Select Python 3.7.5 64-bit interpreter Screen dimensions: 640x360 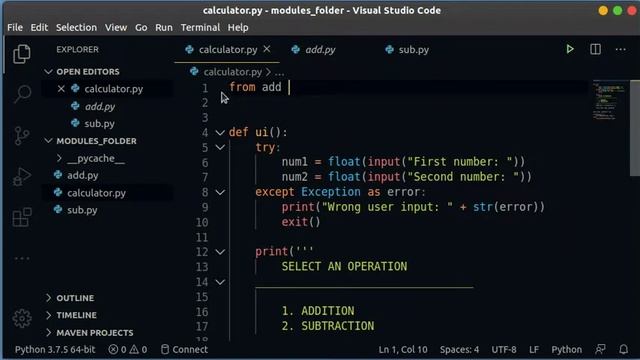point(55,349)
